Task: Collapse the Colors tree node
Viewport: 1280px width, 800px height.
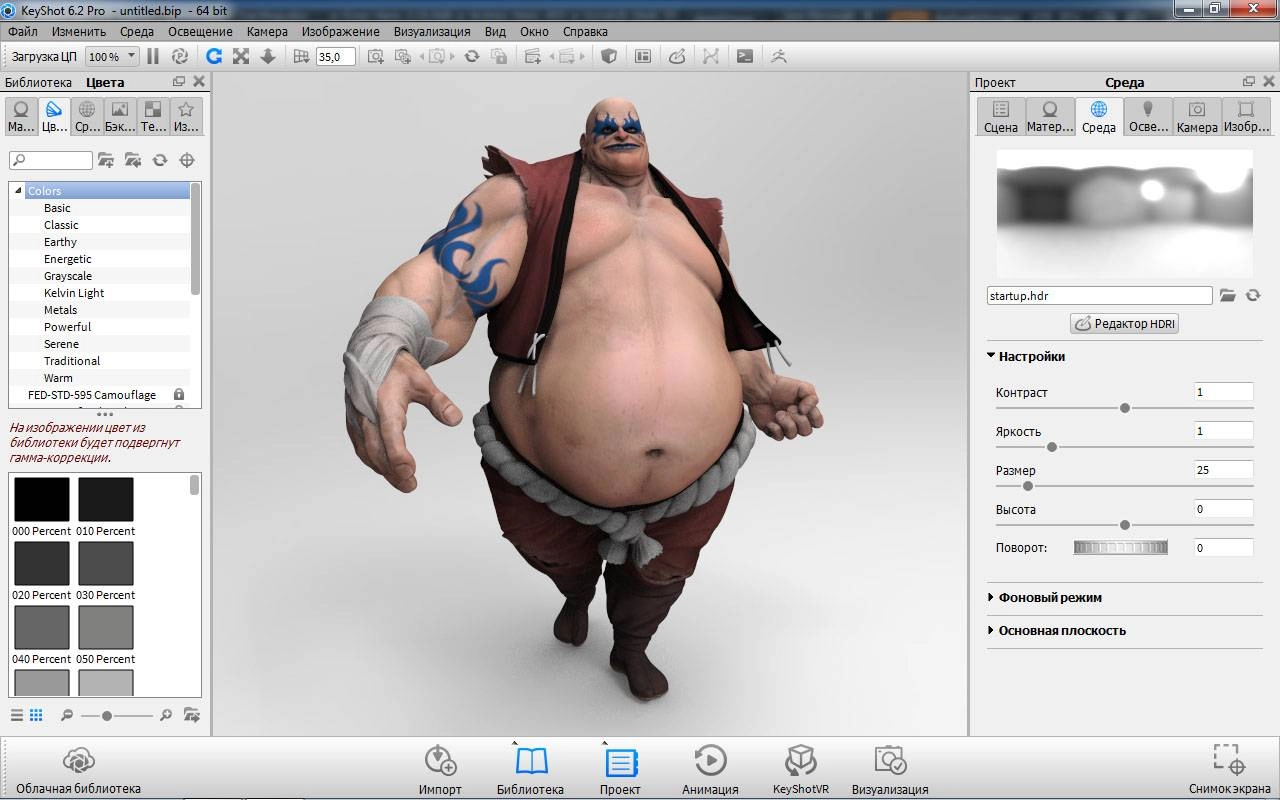Action: click(x=18, y=191)
